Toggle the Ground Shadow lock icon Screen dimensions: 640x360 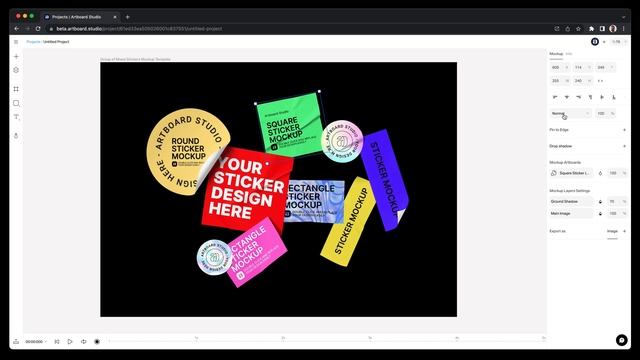pos(600,202)
